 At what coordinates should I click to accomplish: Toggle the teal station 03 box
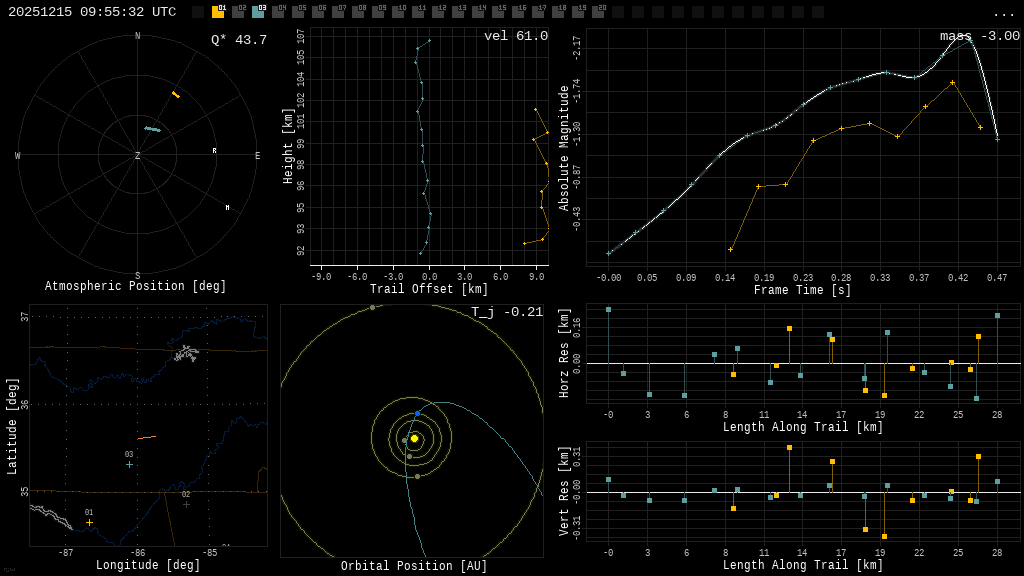pyautogui.click(x=258, y=12)
